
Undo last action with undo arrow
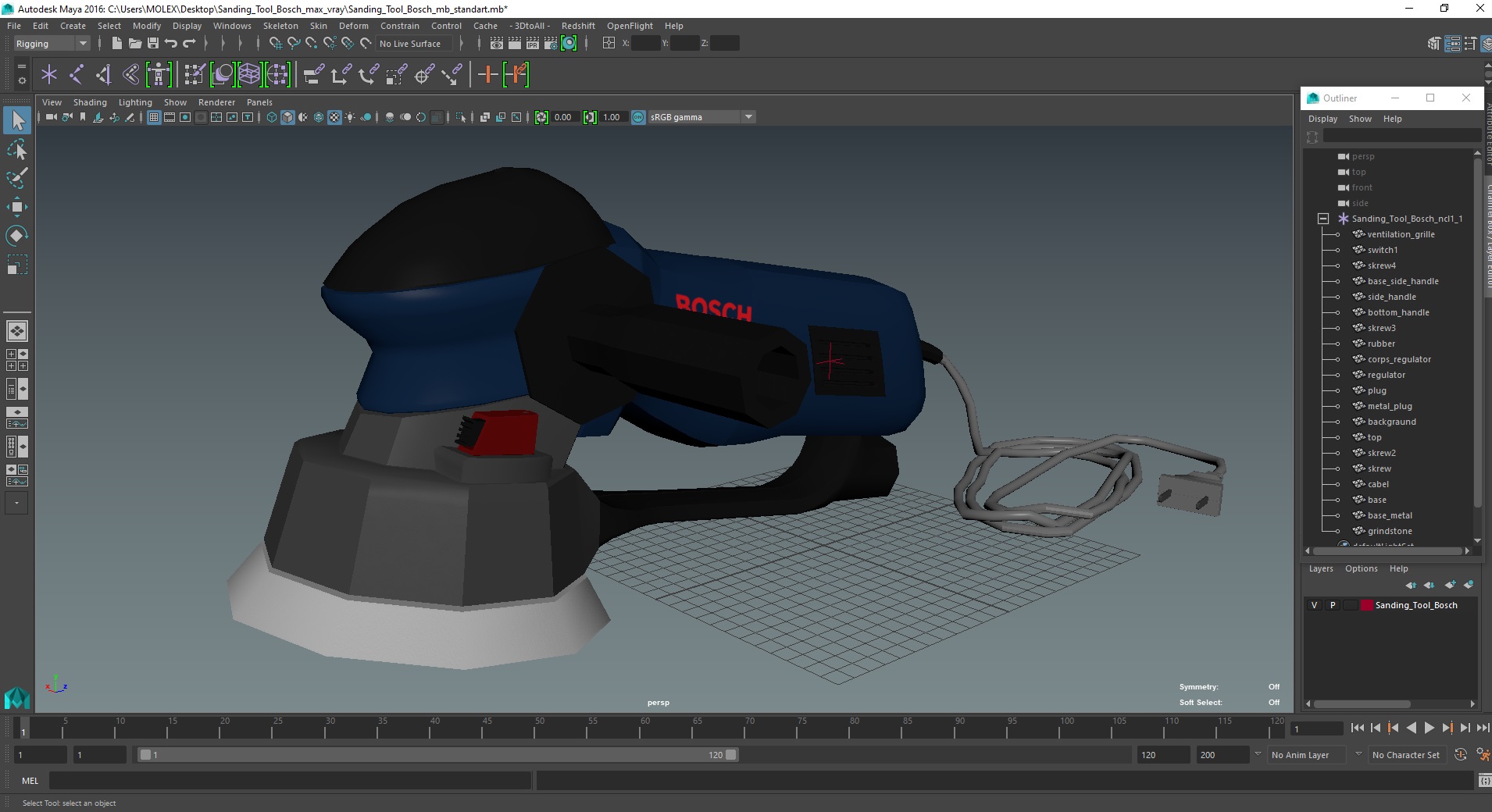pyautogui.click(x=171, y=44)
